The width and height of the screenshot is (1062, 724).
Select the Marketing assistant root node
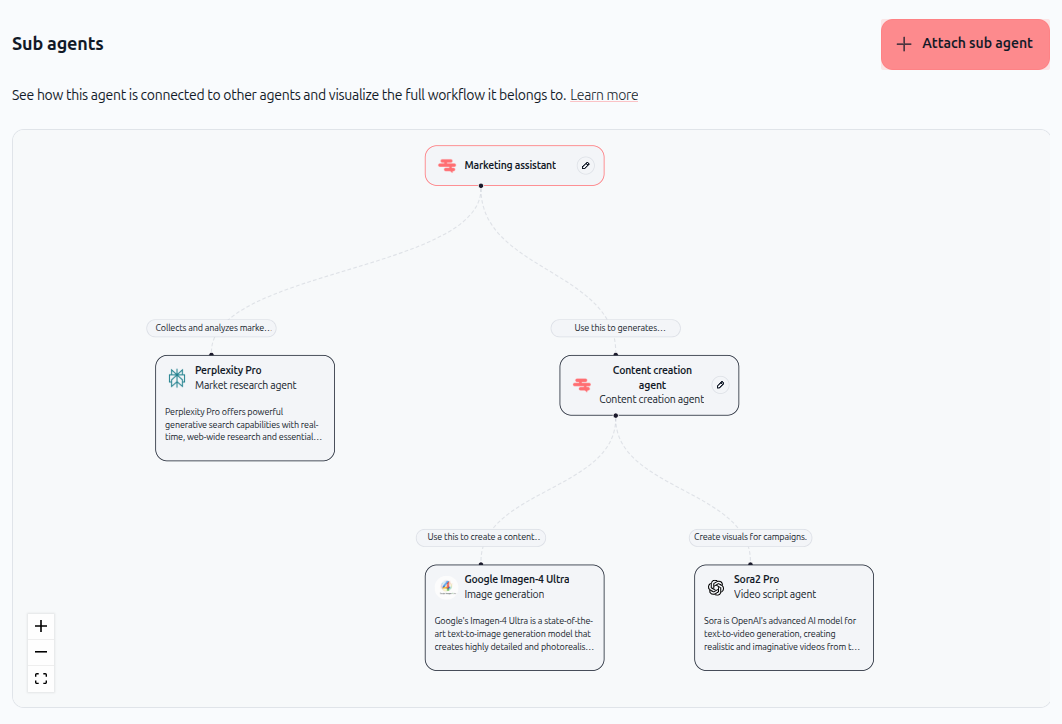pyautogui.click(x=515, y=165)
